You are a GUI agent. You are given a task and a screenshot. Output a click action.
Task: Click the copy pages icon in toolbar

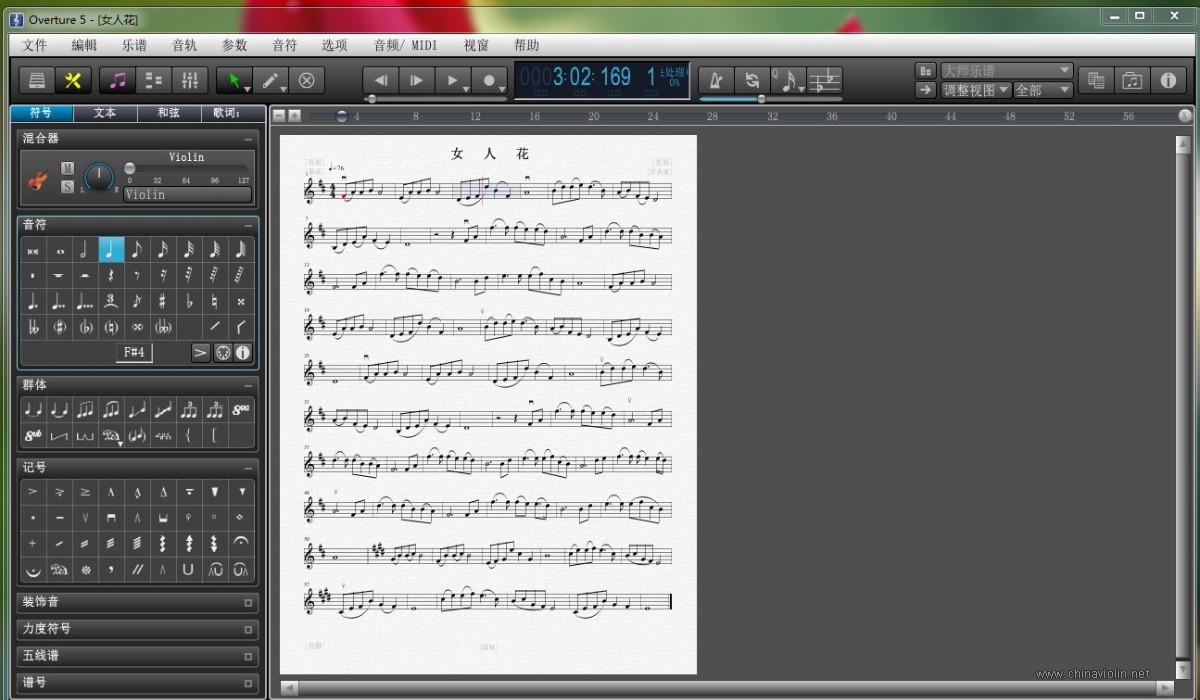[x=1096, y=81]
